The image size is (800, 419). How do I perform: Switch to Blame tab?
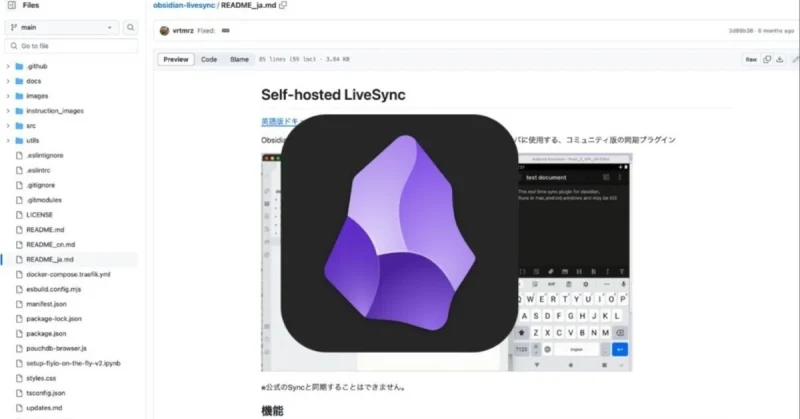[239, 59]
